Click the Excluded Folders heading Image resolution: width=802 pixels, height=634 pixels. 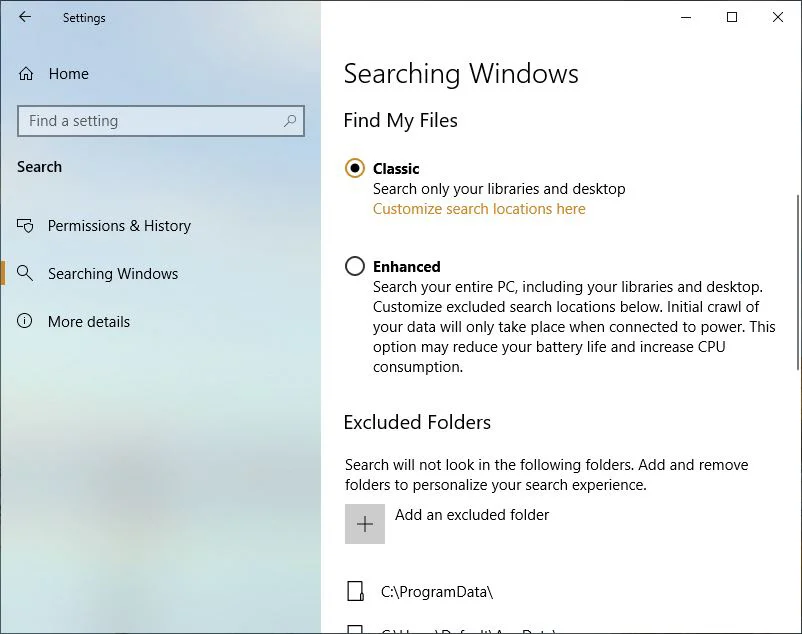[417, 422]
